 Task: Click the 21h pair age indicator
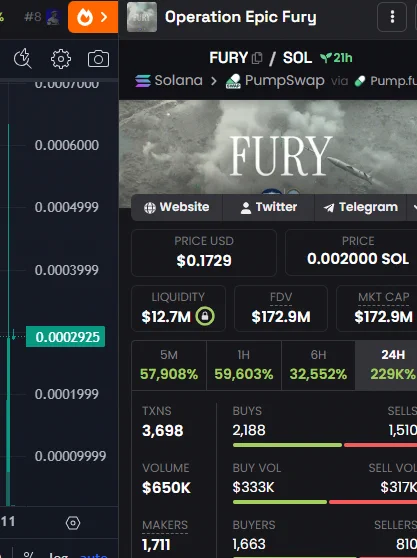[336, 58]
